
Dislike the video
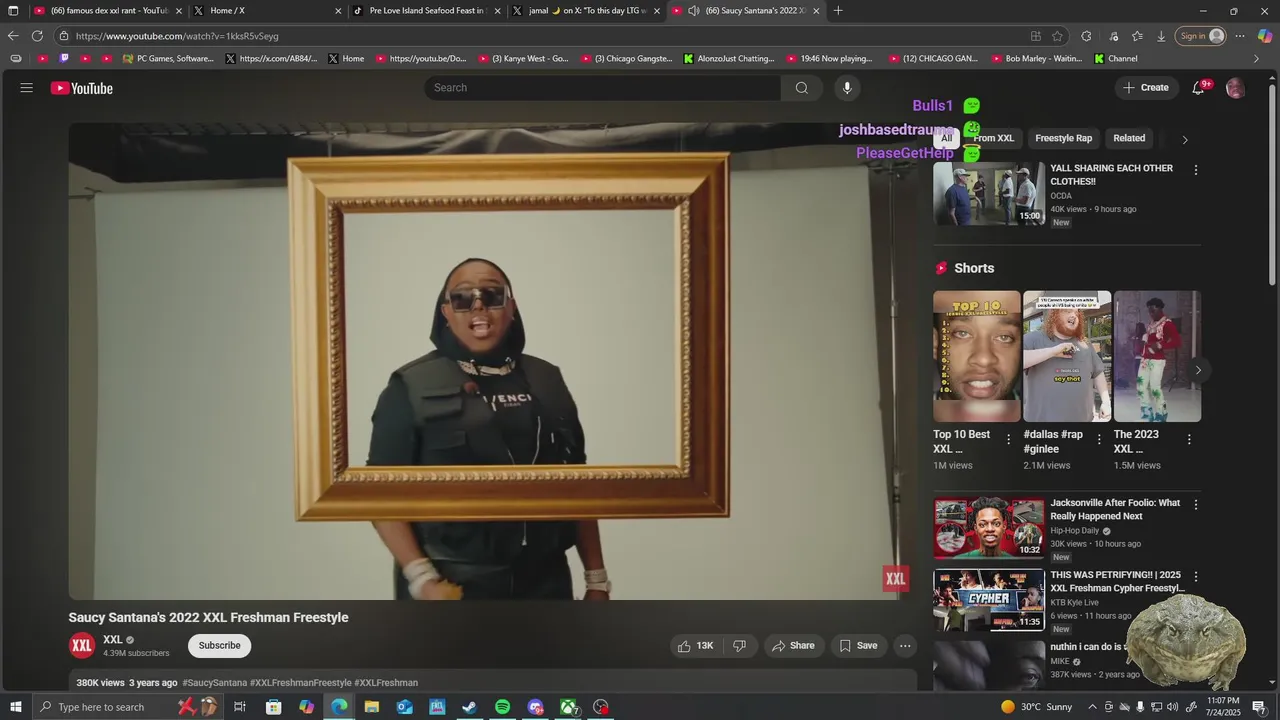tap(740, 646)
